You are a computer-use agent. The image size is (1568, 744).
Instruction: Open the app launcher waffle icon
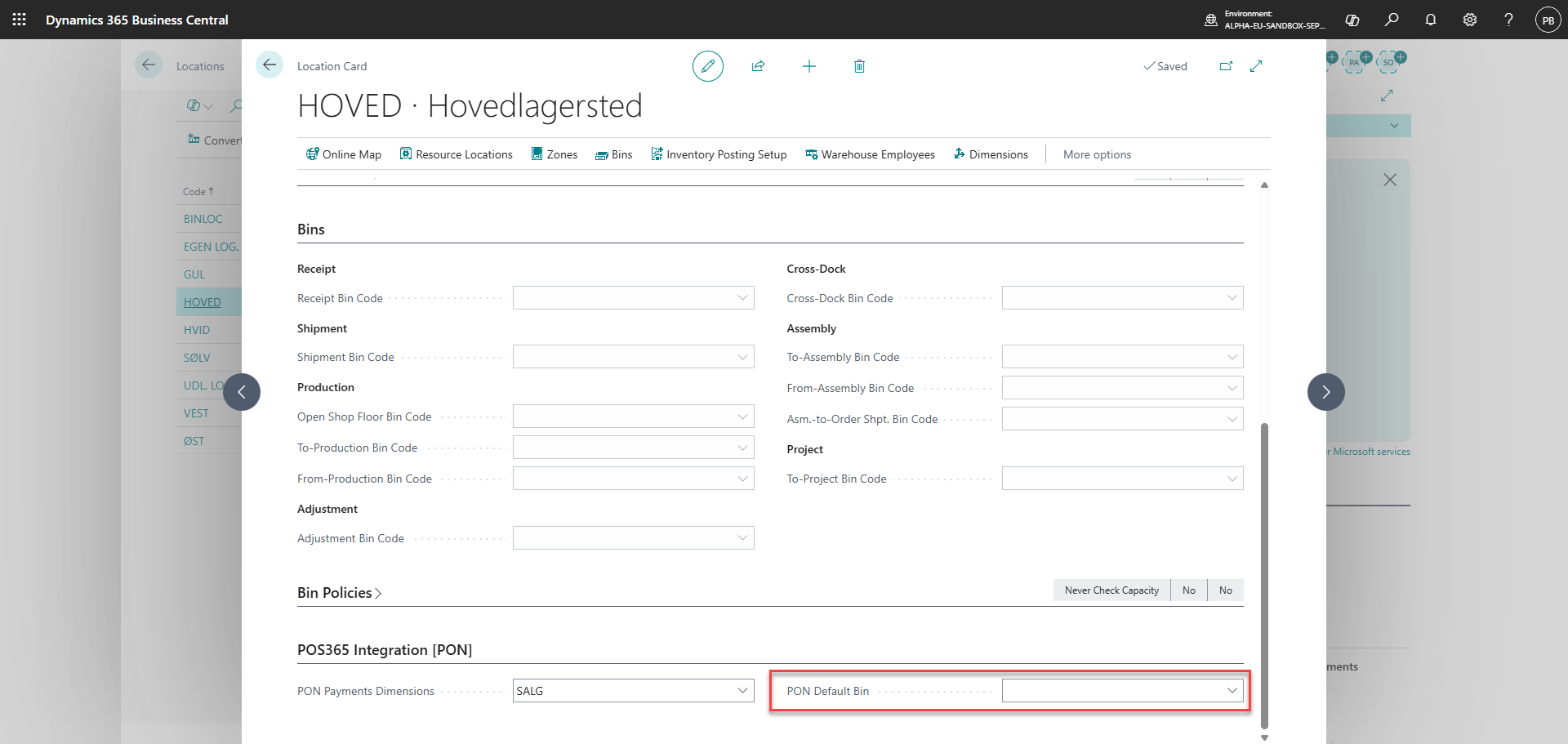[x=20, y=20]
